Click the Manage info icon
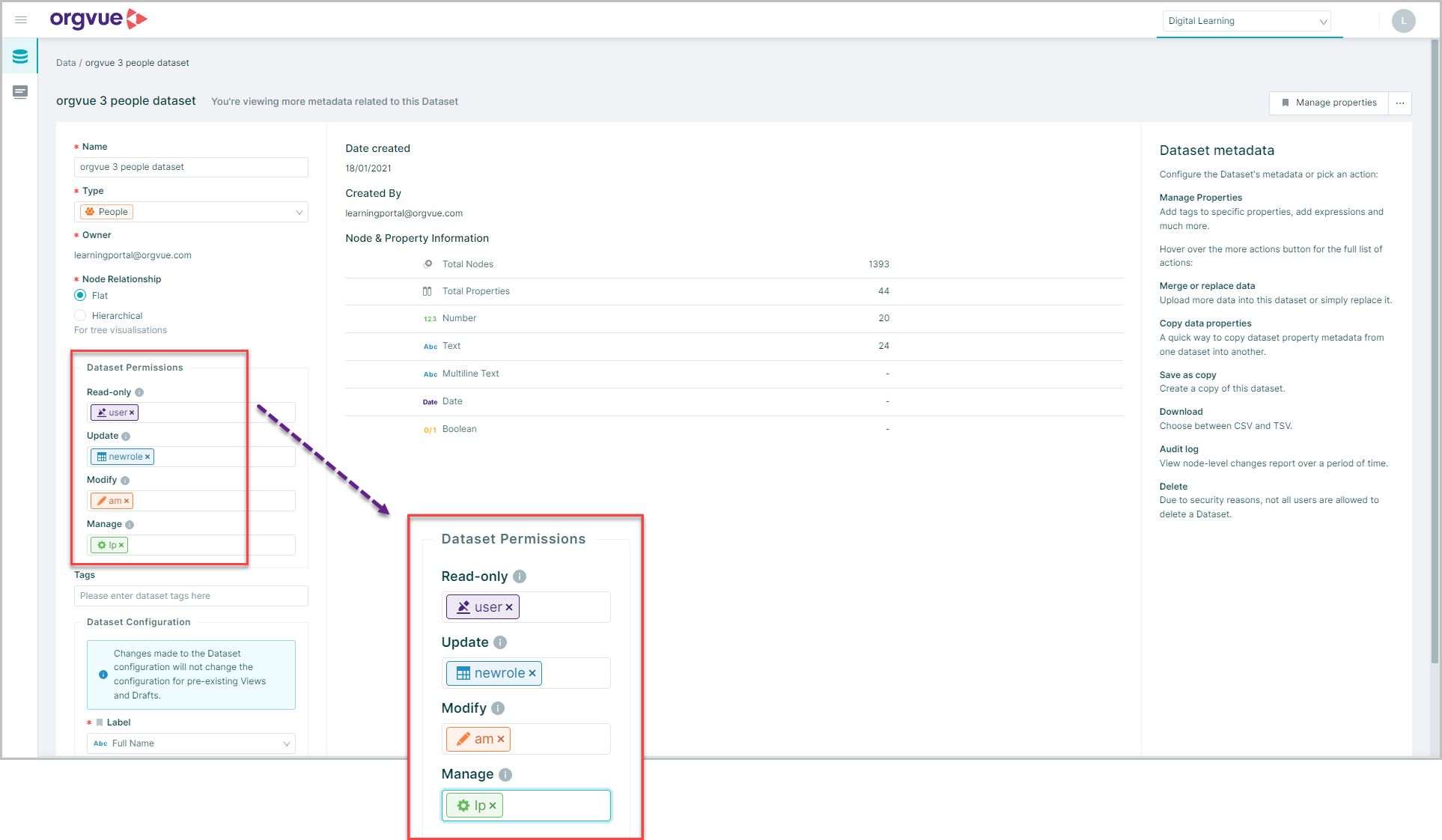The height and width of the screenshot is (840, 1442). [130, 525]
